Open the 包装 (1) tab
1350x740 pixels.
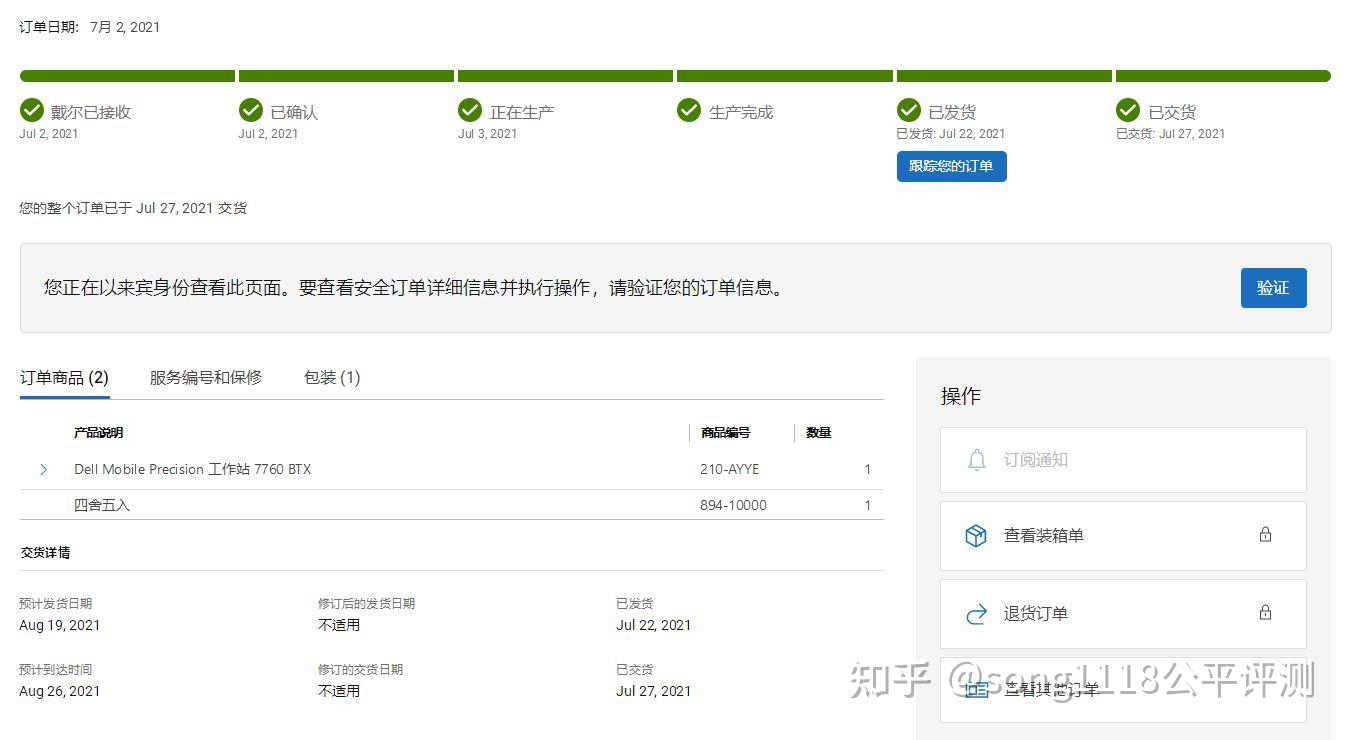pyautogui.click(x=332, y=377)
